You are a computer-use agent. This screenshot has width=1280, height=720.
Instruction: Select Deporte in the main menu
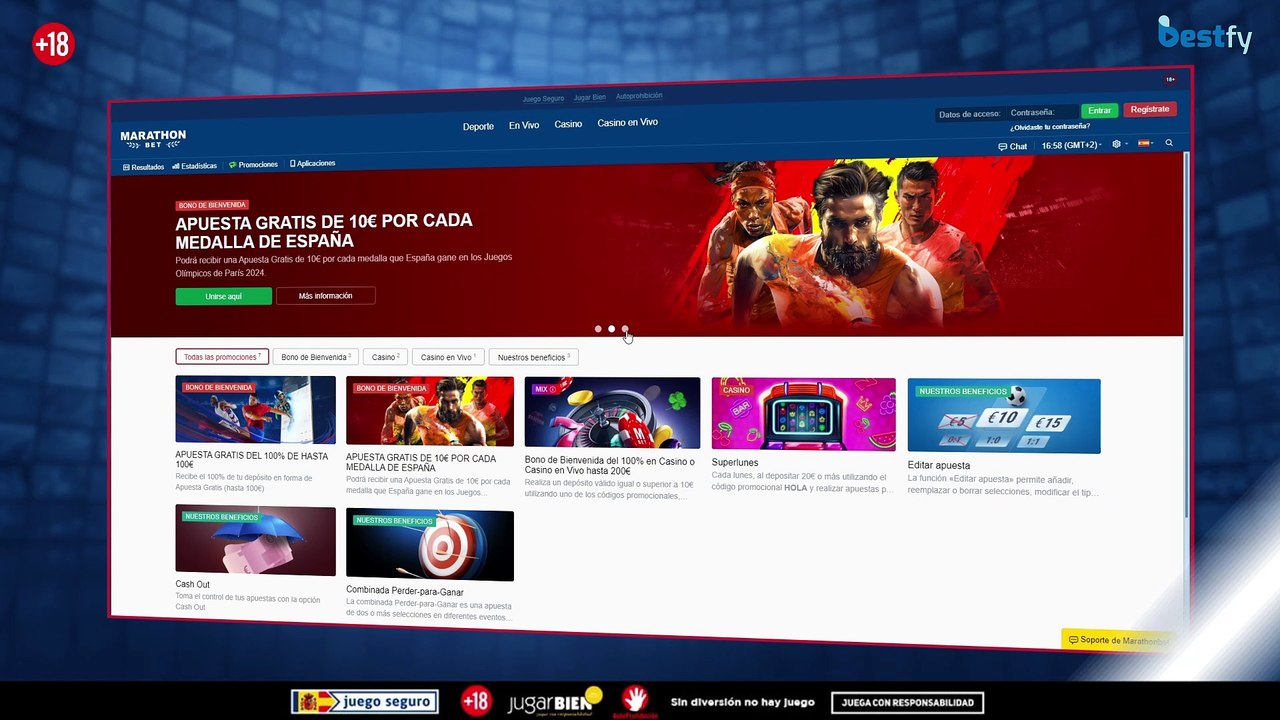pyautogui.click(x=478, y=127)
